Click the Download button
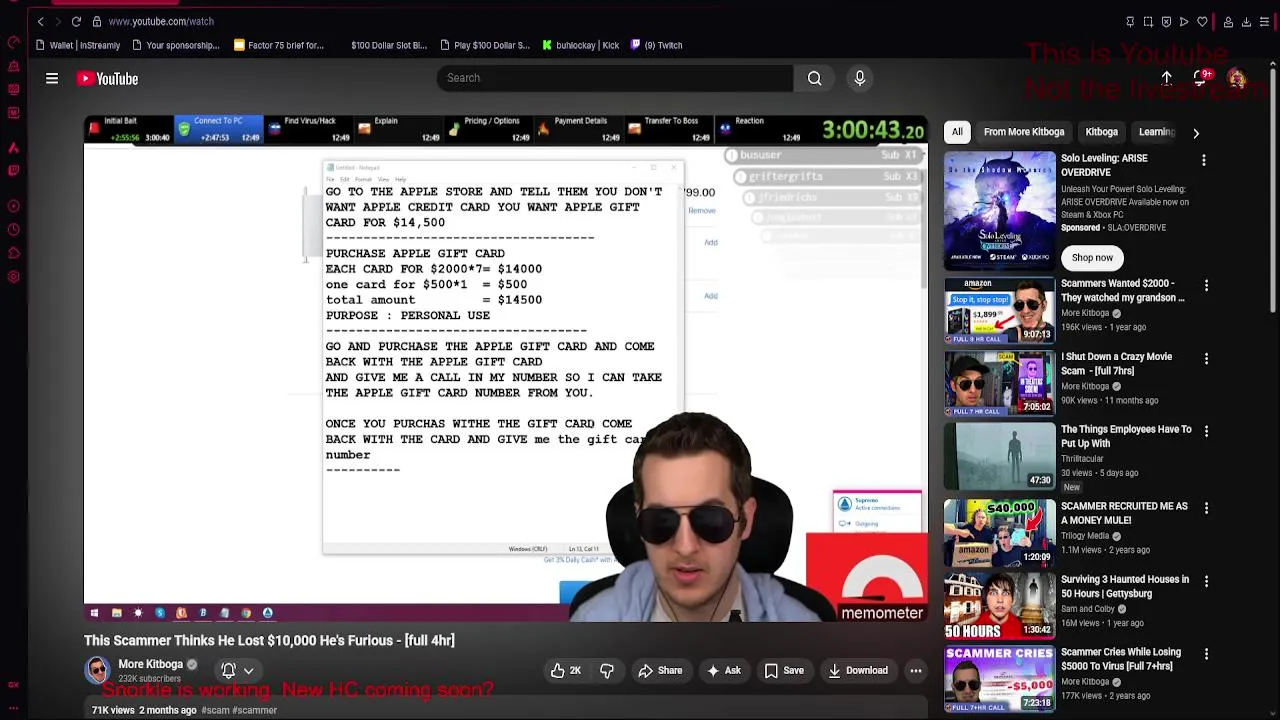 point(858,671)
